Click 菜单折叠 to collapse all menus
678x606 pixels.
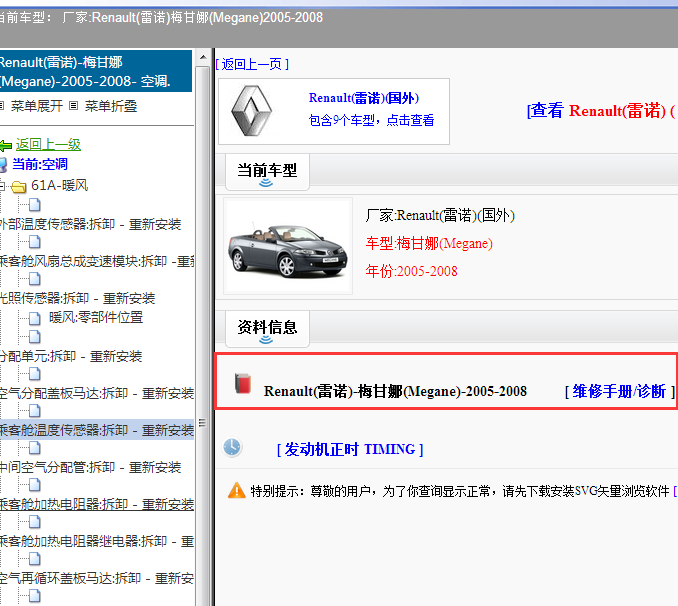(111, 106)
